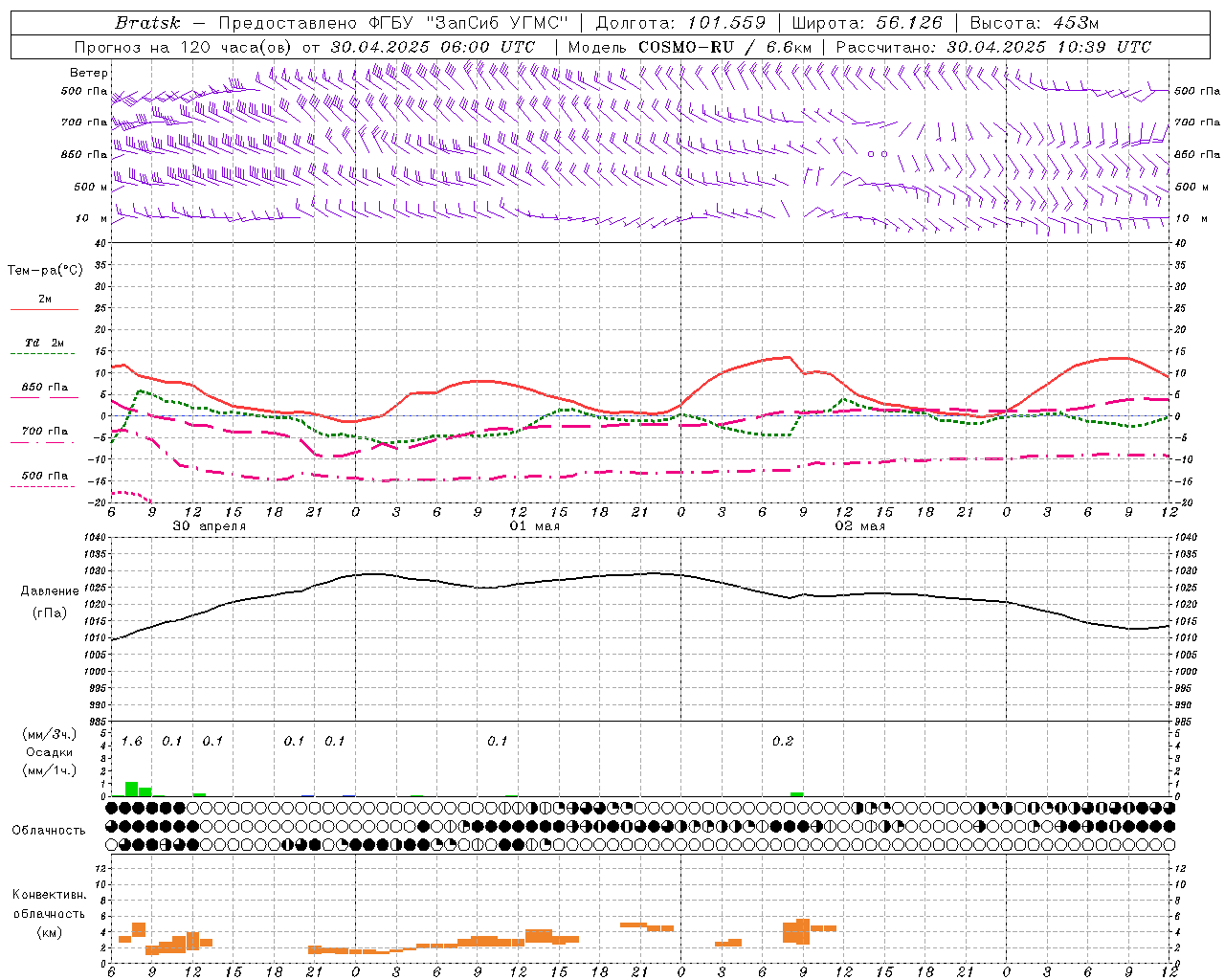Click the "500 гПа" entry in temperature legend

pyautogui.click(x=45, y=476)
